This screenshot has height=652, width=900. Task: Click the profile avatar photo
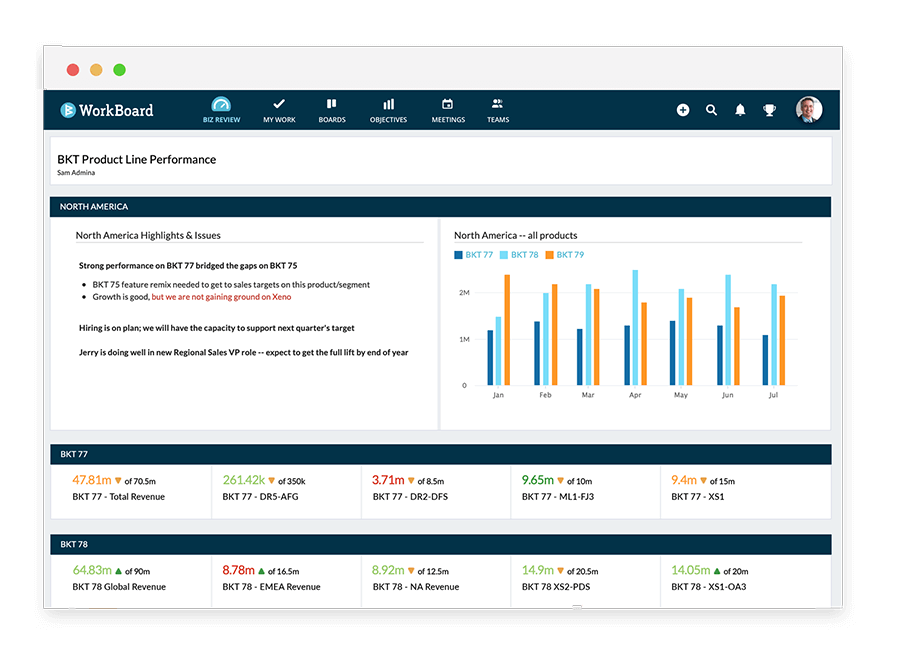[809, 110]
